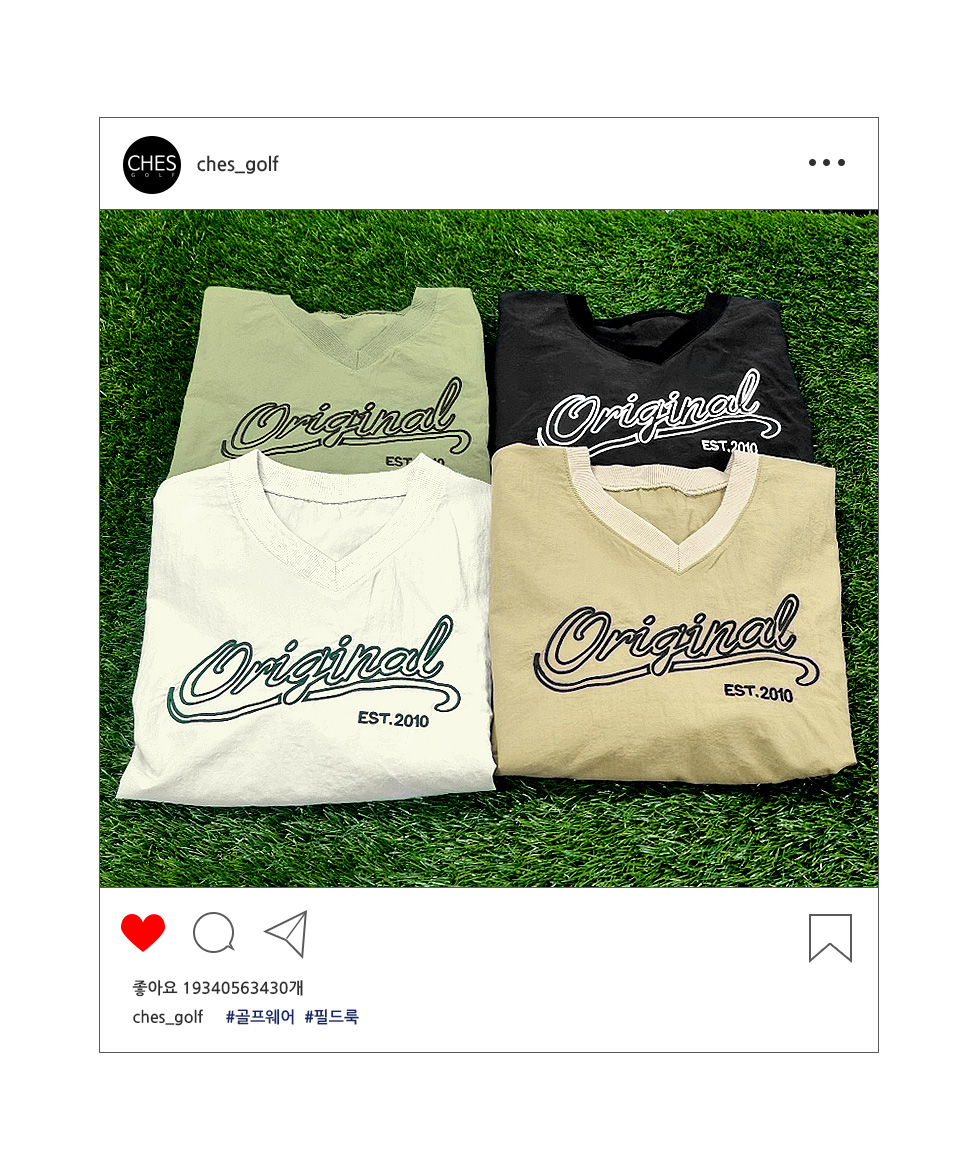Save the post with bookmark icon
980x1171 pixels.
pyautogui.click(x=830, y=937)
